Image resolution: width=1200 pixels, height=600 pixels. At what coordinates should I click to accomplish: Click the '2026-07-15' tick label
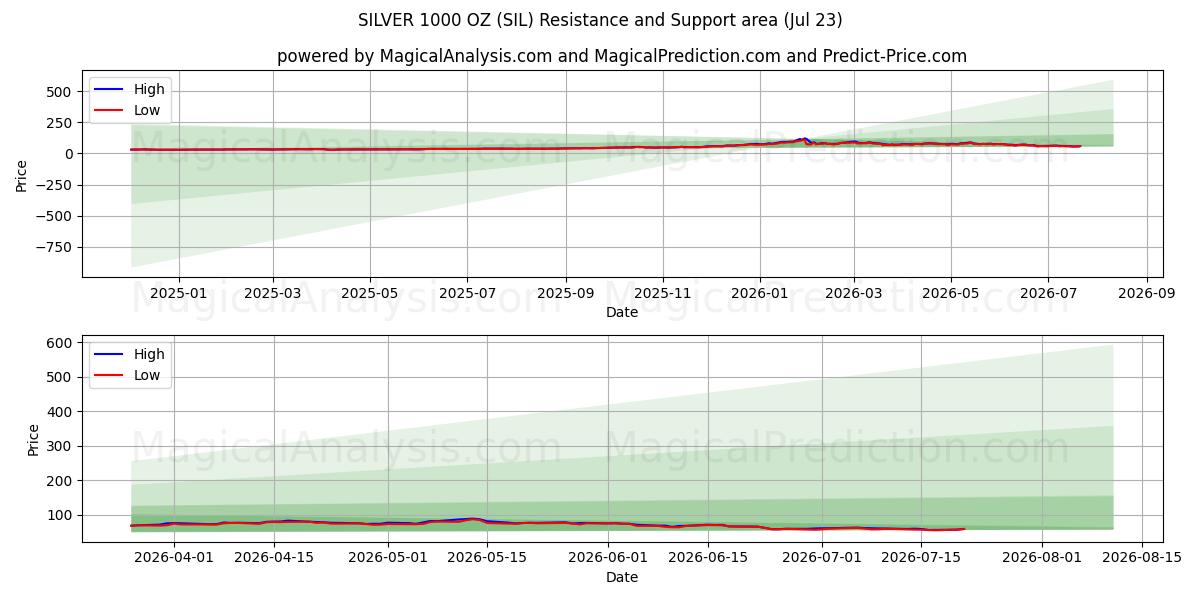921,559
